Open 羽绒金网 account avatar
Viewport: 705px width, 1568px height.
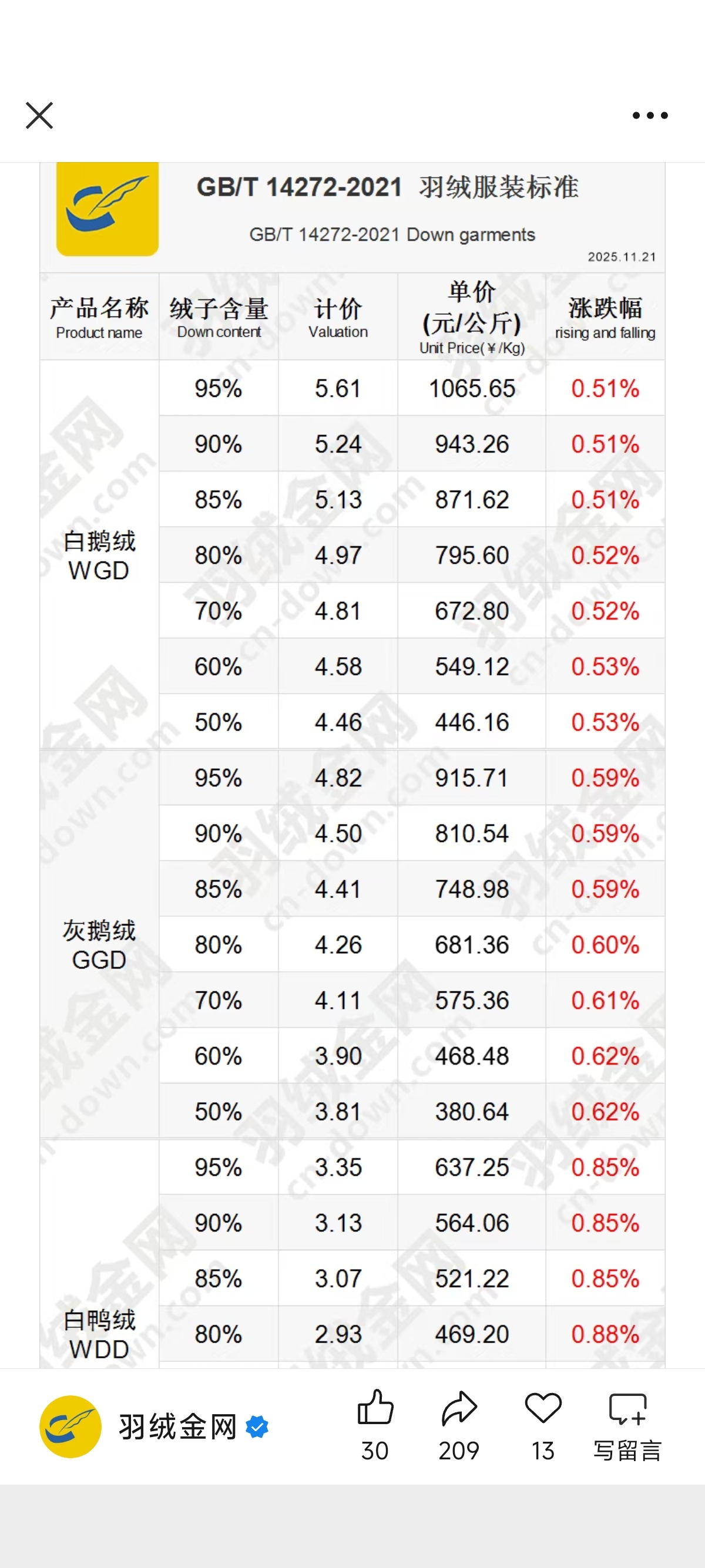[x=70, y=1426]
